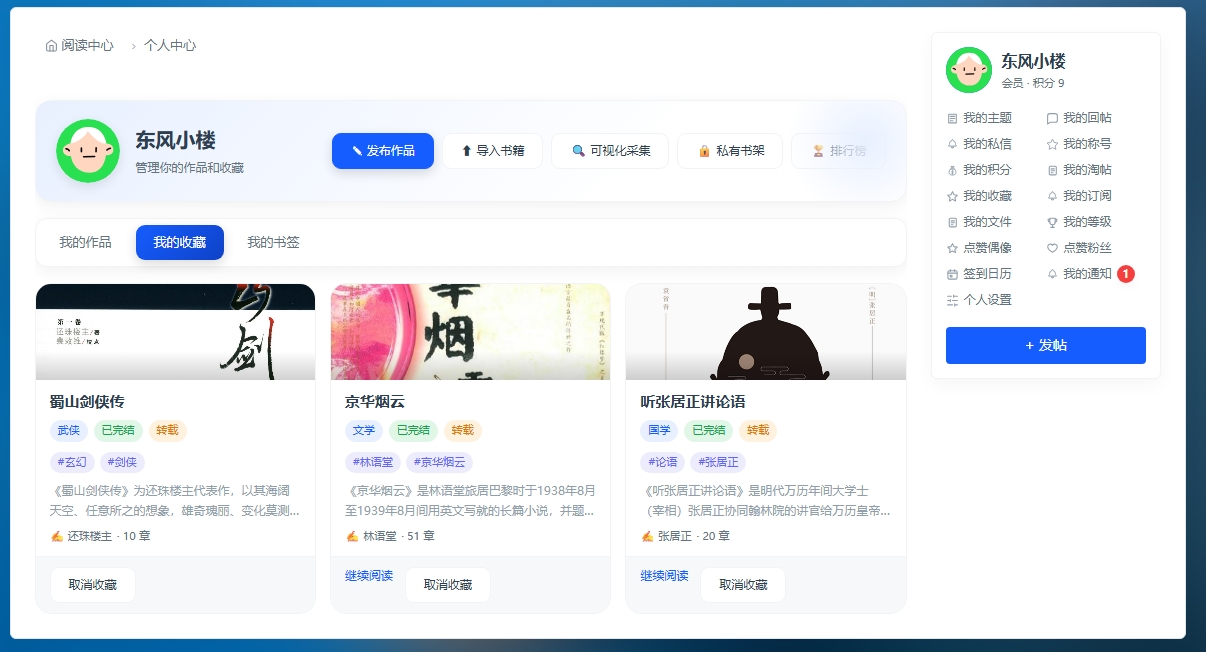Click the #林语堂 hashtag
The height and width of the screenshot is (652, 1206).
pos(372,463)
